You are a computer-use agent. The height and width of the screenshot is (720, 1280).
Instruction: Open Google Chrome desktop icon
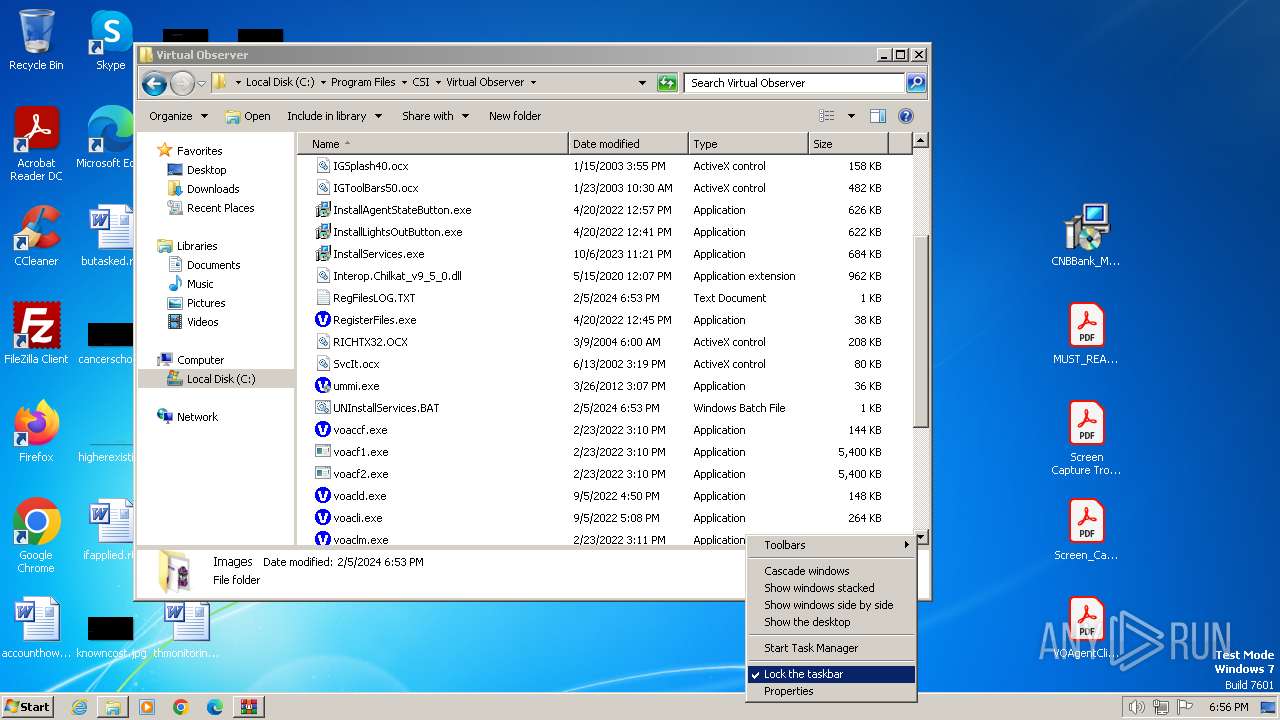click(36, 536)
